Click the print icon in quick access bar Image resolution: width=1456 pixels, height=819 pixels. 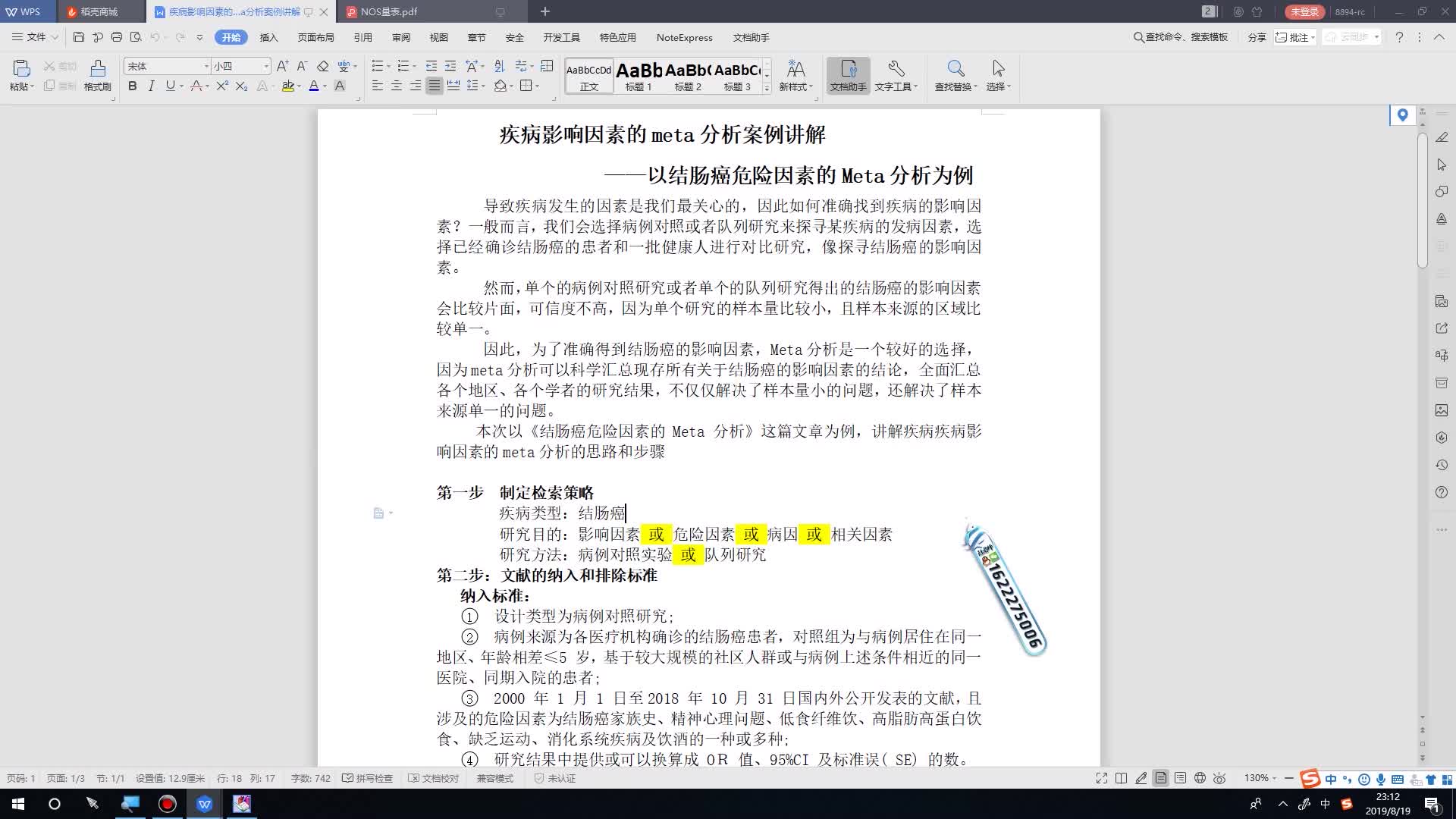coord(116,37)
